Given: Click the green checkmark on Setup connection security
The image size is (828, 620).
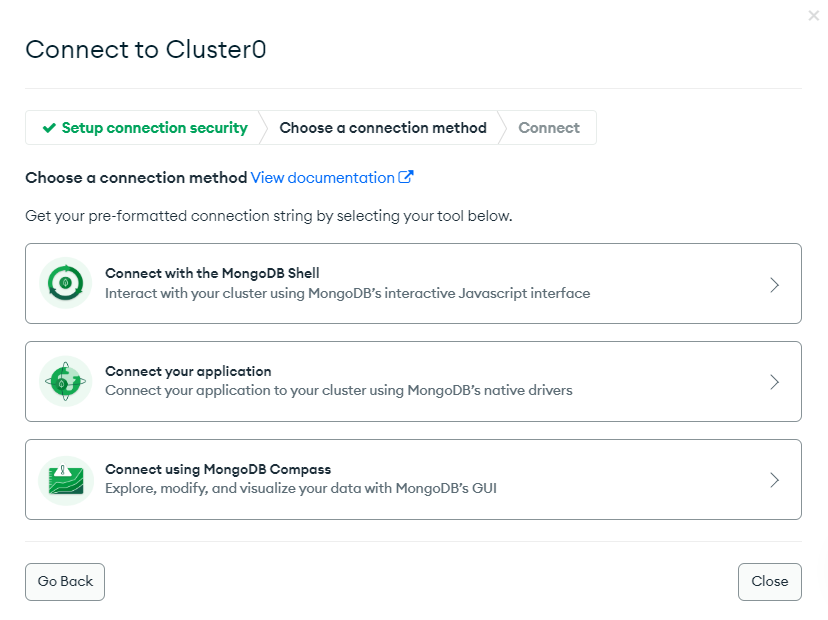Looking at the screenshot, I should pos(49,128).
